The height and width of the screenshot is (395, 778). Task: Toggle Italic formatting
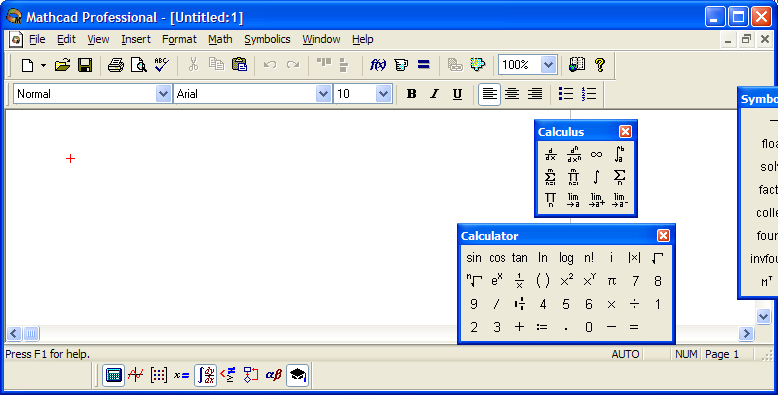click(x=434, y=94)
